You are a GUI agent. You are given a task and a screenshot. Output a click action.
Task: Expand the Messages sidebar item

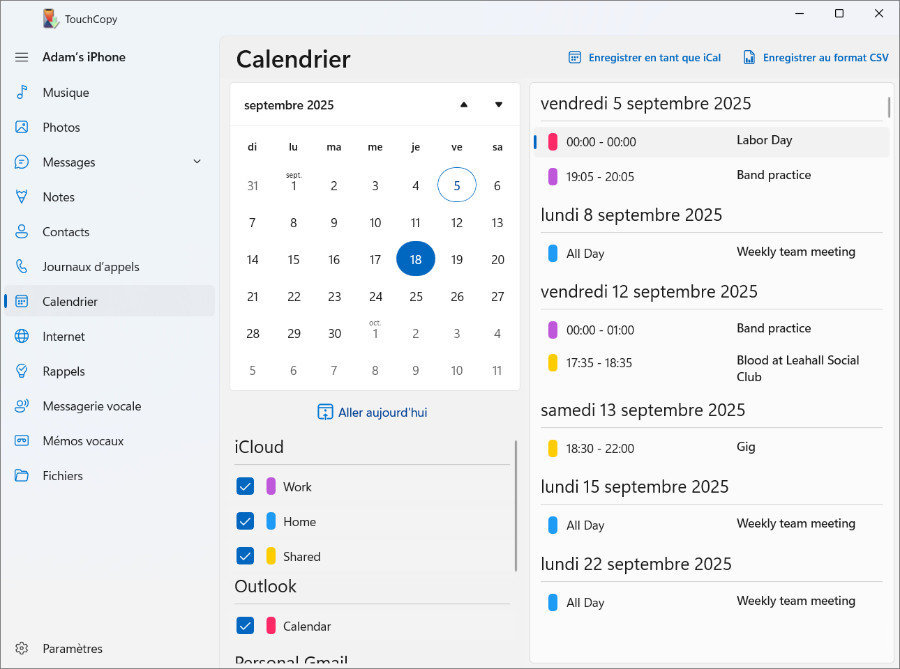pos(196,161)
